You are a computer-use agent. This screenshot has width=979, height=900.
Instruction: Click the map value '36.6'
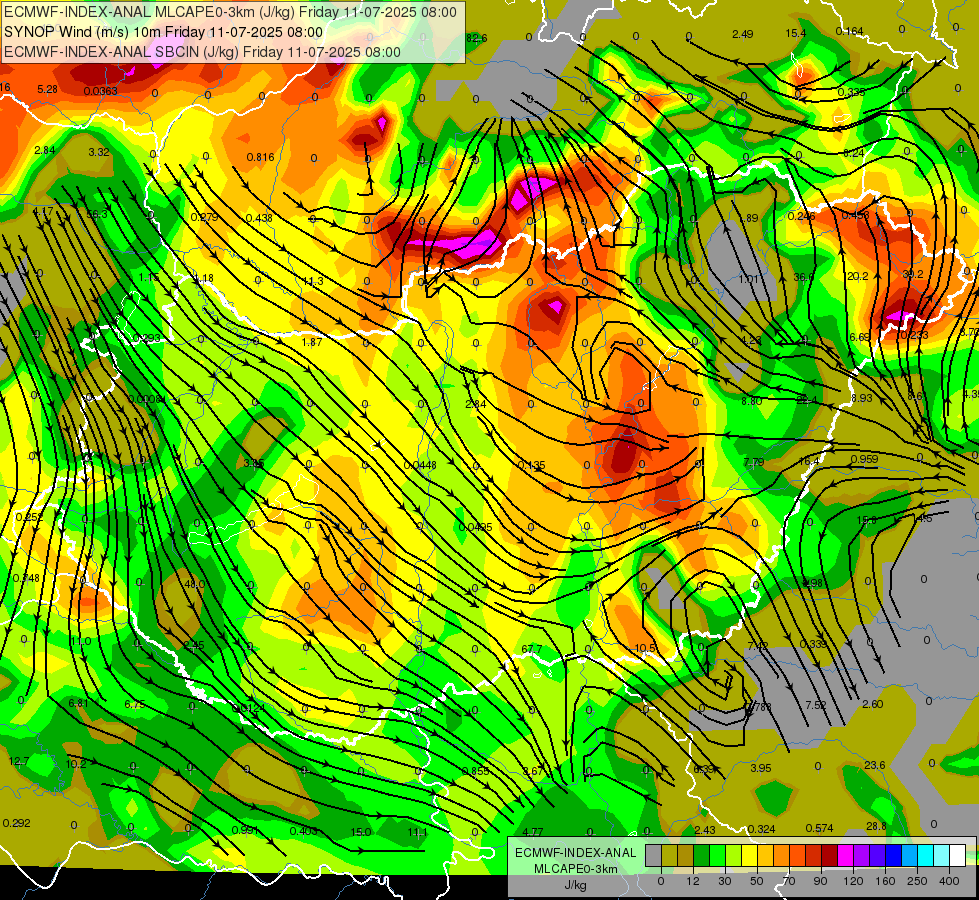[804, 277]
